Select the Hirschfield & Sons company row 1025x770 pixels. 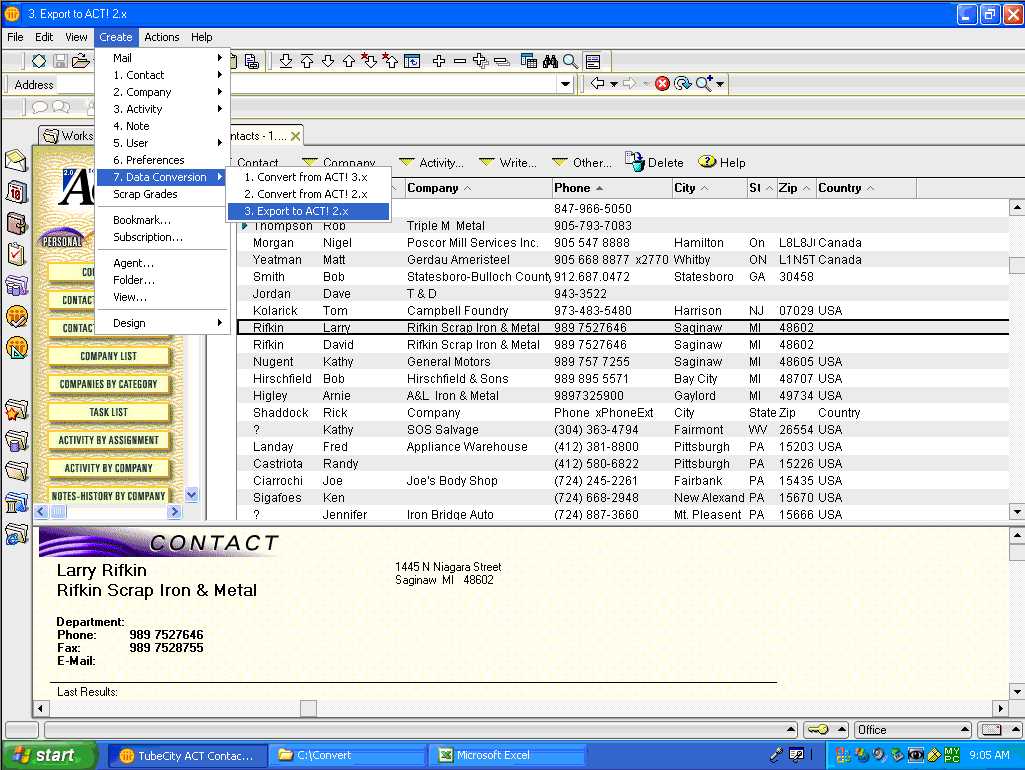[622, 379]
